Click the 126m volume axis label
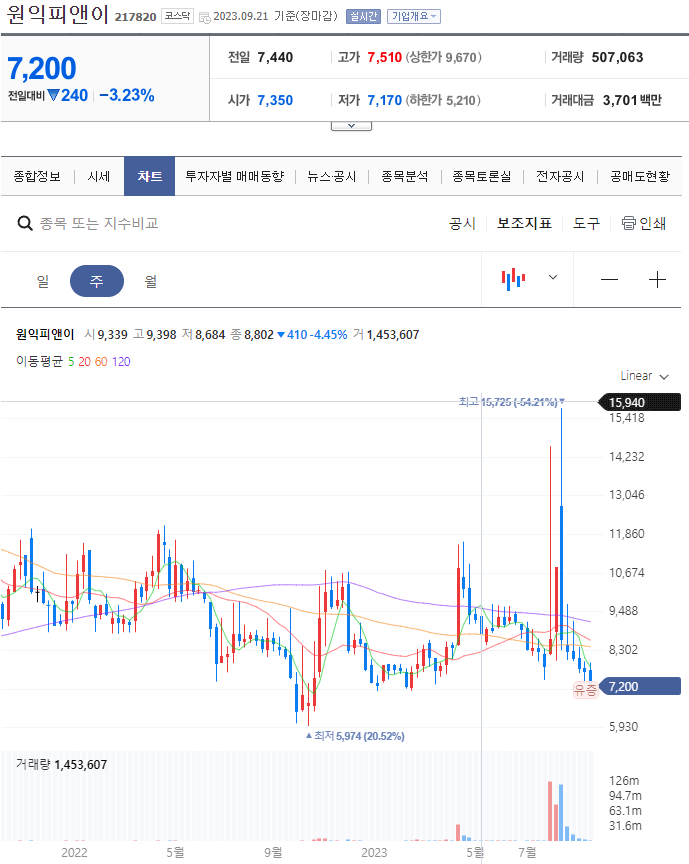This screenshot has width=689, height=864. 624,781
